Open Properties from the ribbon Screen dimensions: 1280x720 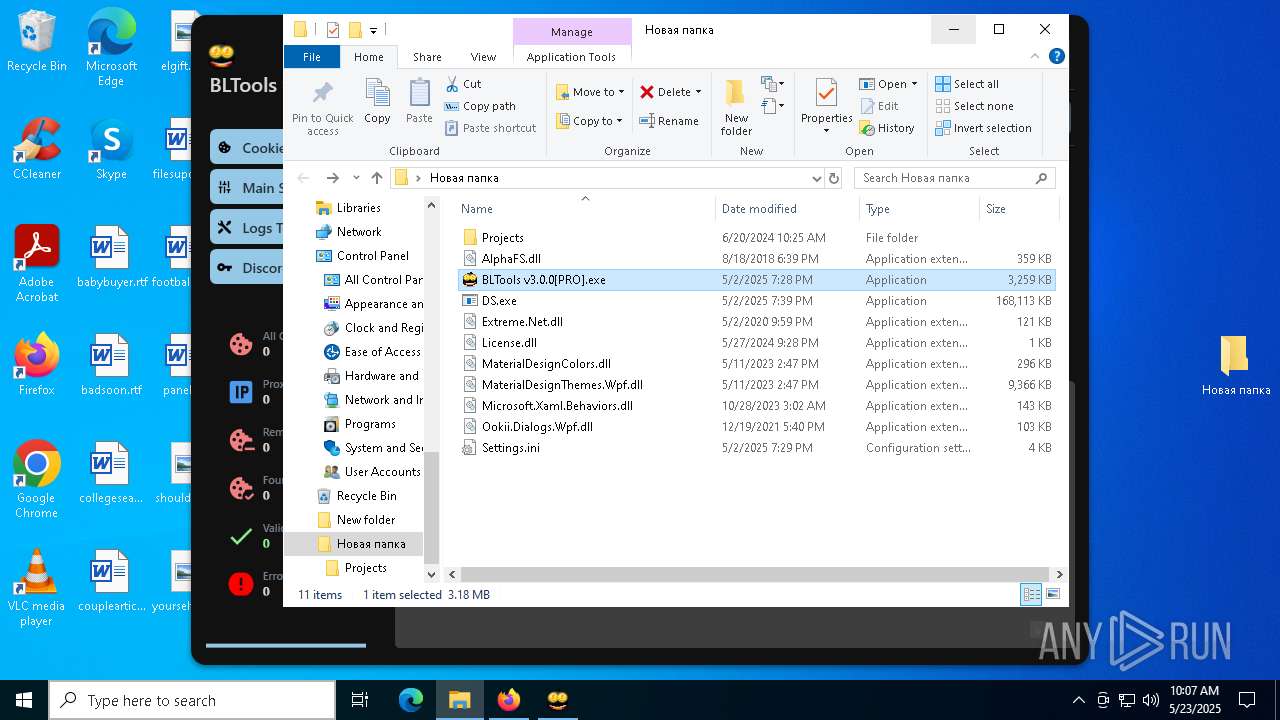tap(826, 106)
